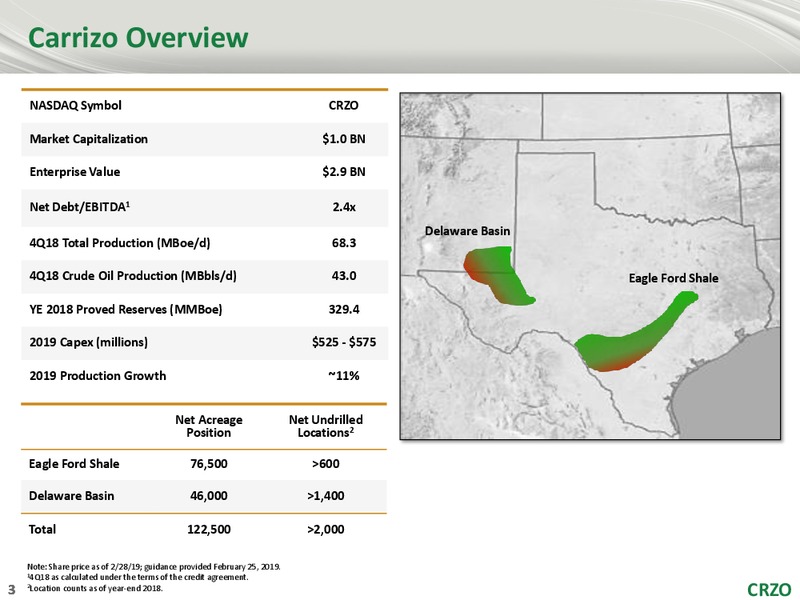The image size is (800, 600).
Task: Click the >600 locations value
Action: pyautogui.click(x=326, y=464)
